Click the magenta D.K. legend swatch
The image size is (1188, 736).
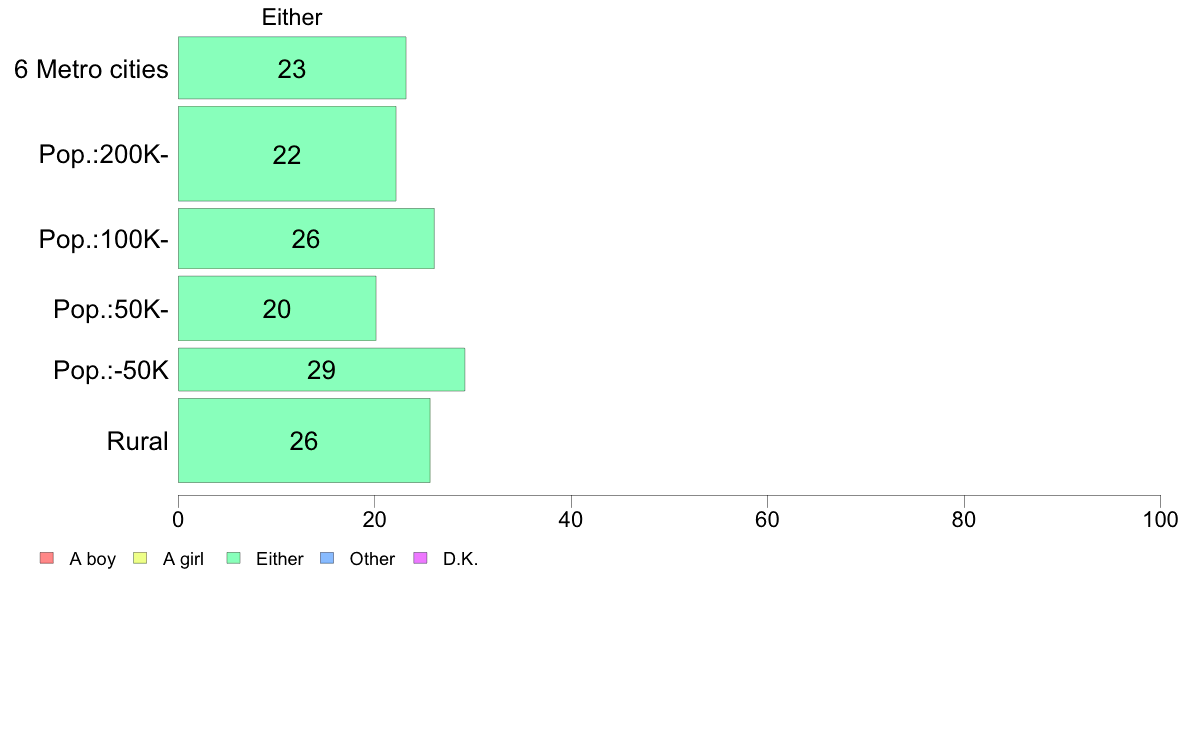tap(420, 559)
